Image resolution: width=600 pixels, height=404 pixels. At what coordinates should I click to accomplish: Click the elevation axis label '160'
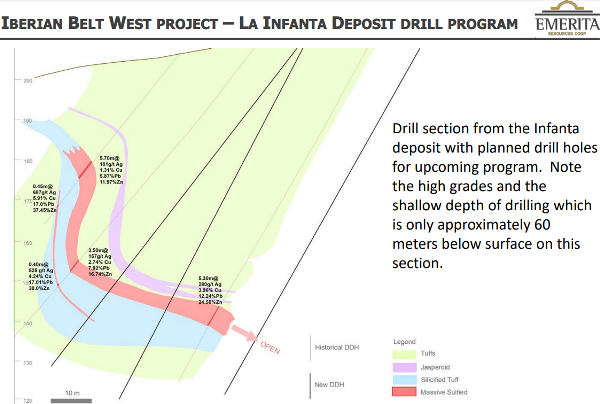(x=28, y=243)
